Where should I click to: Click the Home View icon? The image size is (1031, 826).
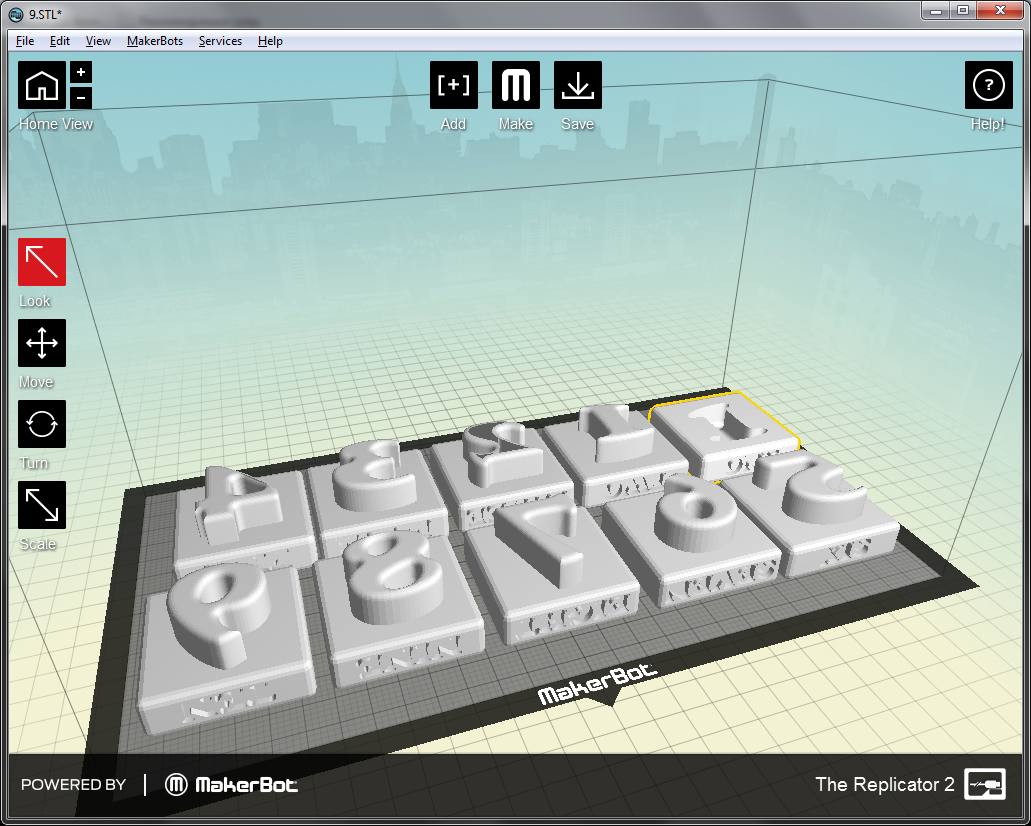click(x=42, y=85)
